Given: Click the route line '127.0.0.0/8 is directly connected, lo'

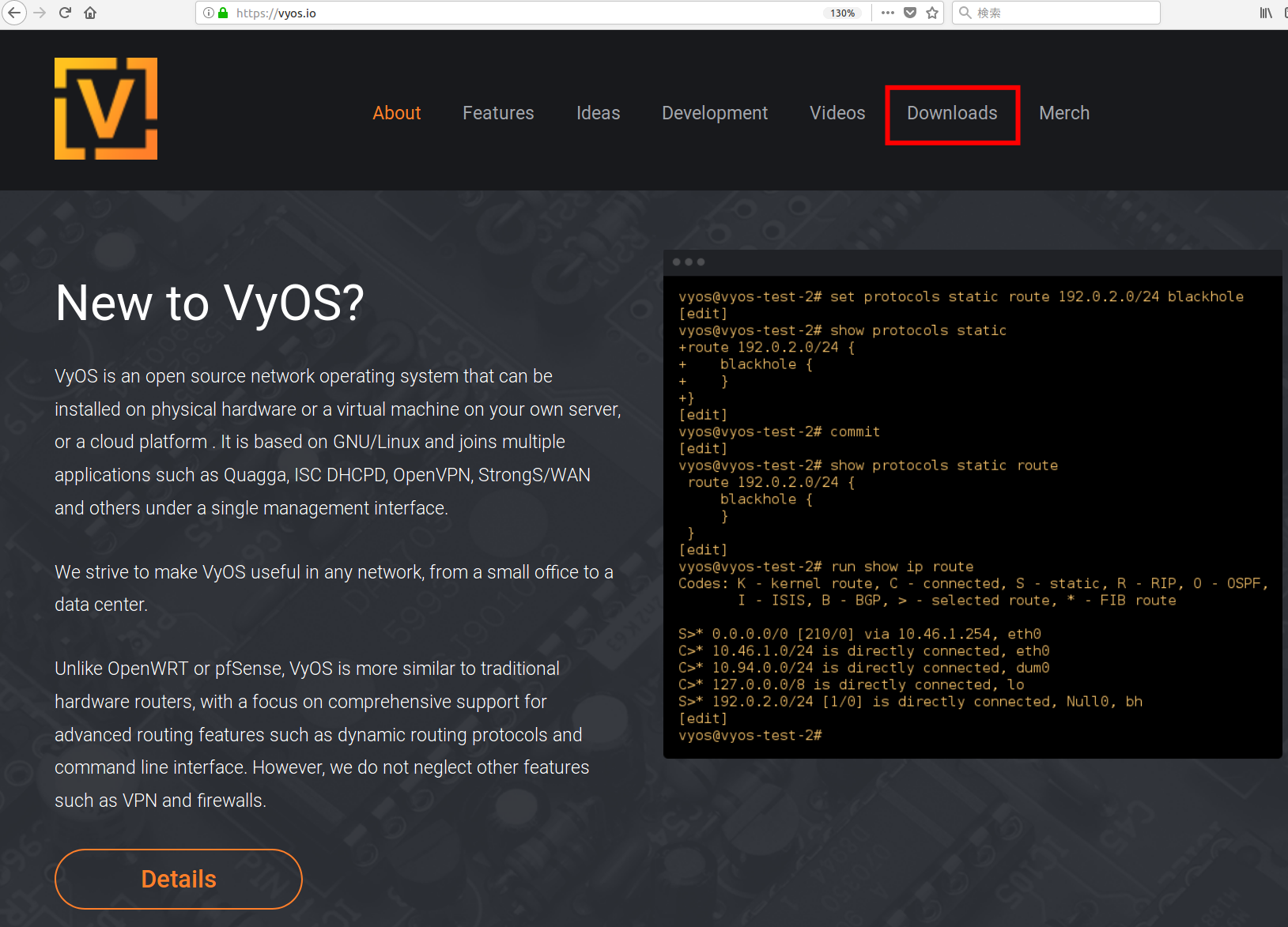Looking at the screenshot, I should pos(852,684).
